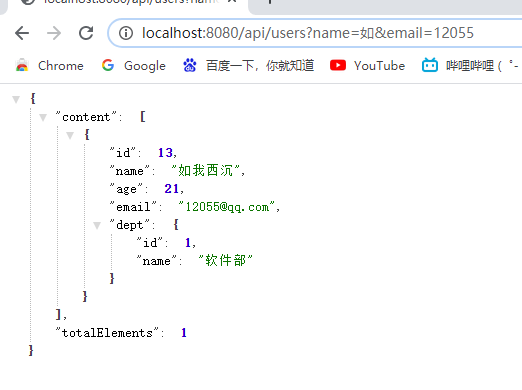The image size is (522, 390).
Task: Reload the current page
Action: pyautogui.click(x=86, y=33)
